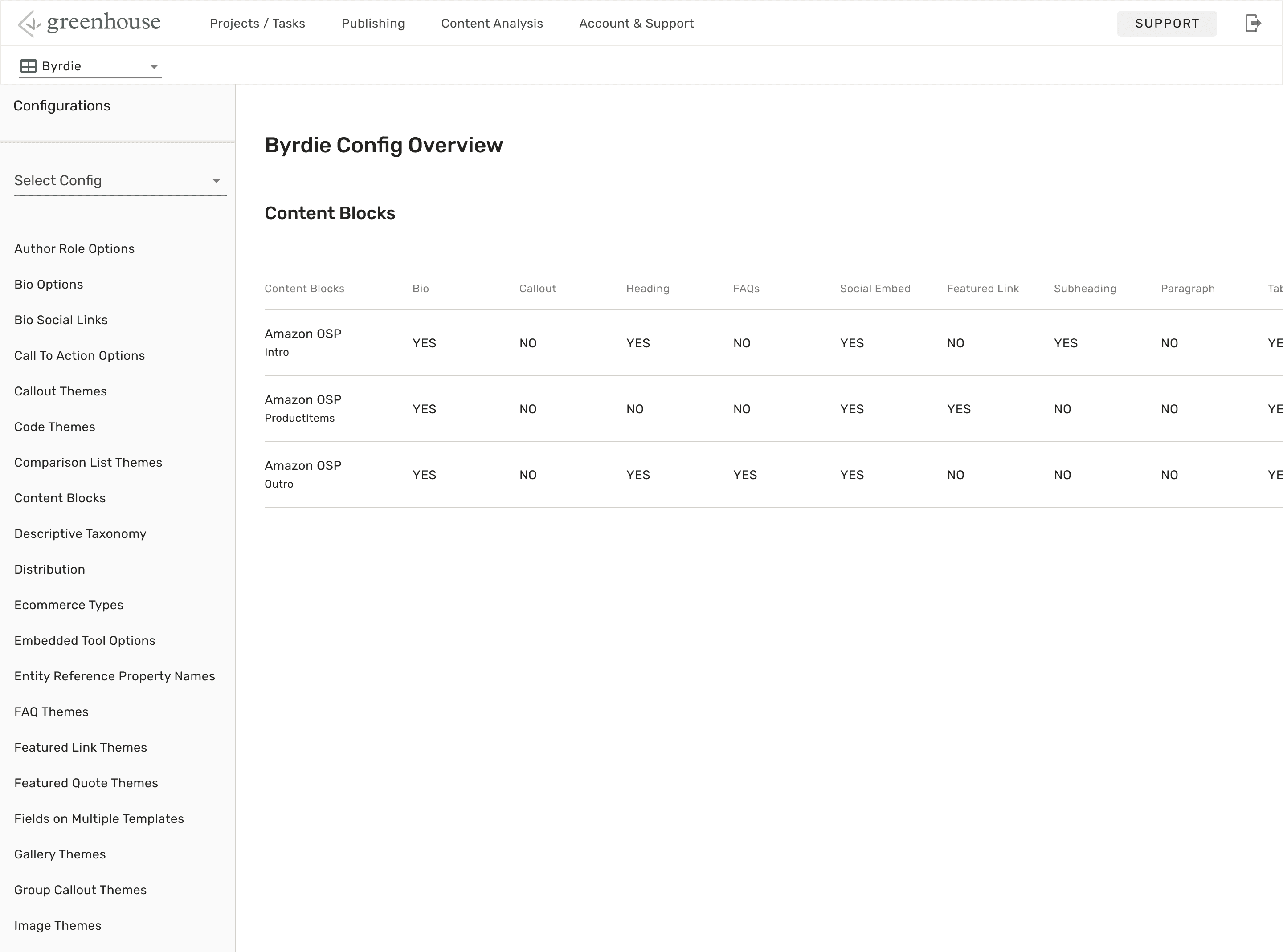The image size is (1283, 952).
Task: Go to Bio Social Links config
Action: click(61, 320)
